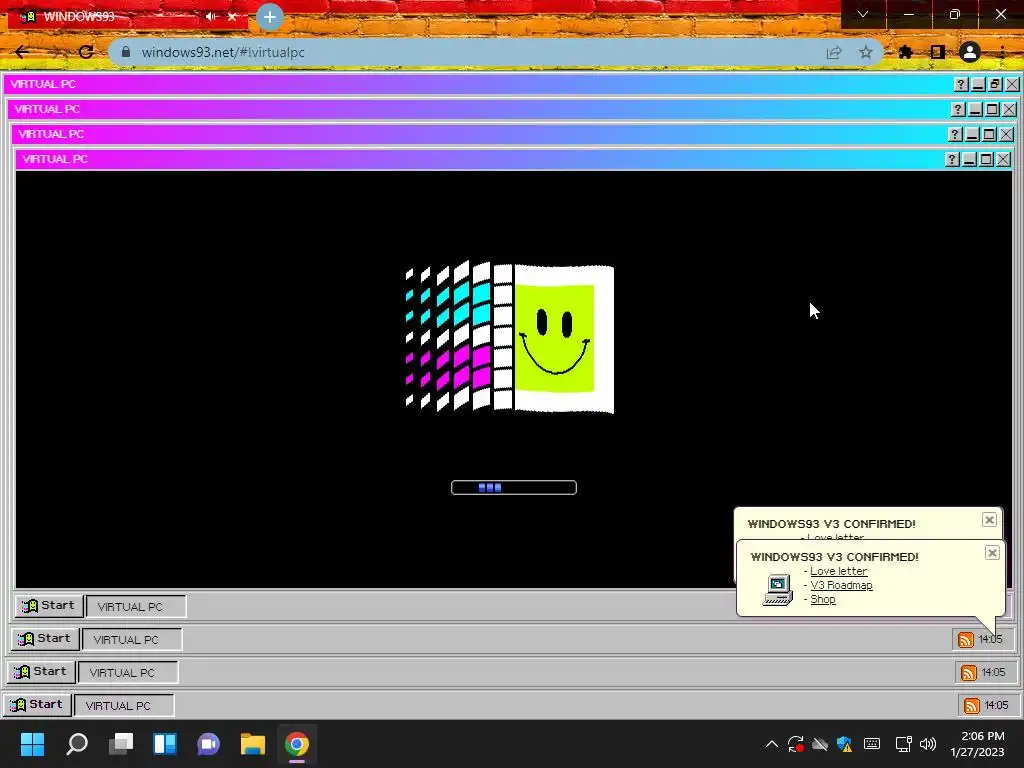Click RSS feed icon in outermost Windows93 taskbar
This screenshot has height=768, width=1024.
(x=972, y=705)
